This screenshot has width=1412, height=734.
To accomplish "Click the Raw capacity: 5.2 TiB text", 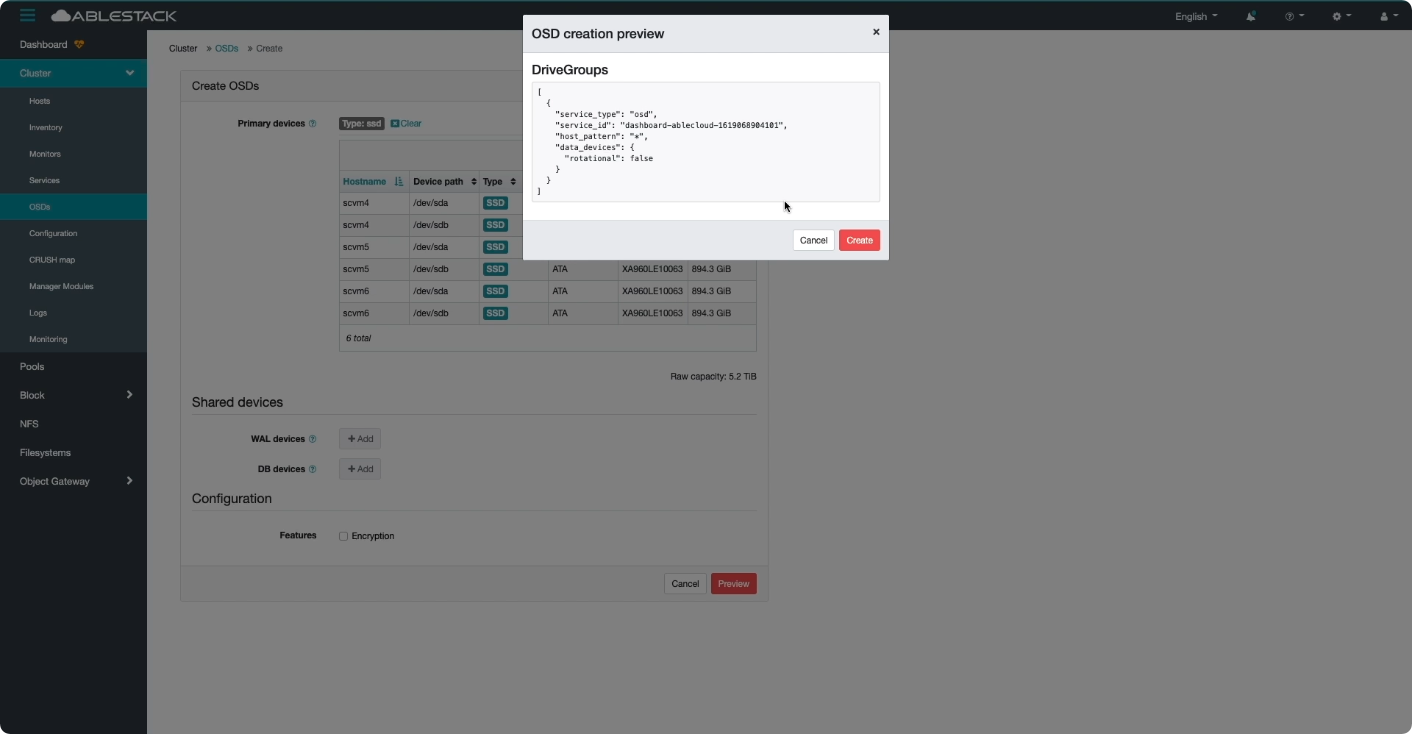I will [713, 377].
